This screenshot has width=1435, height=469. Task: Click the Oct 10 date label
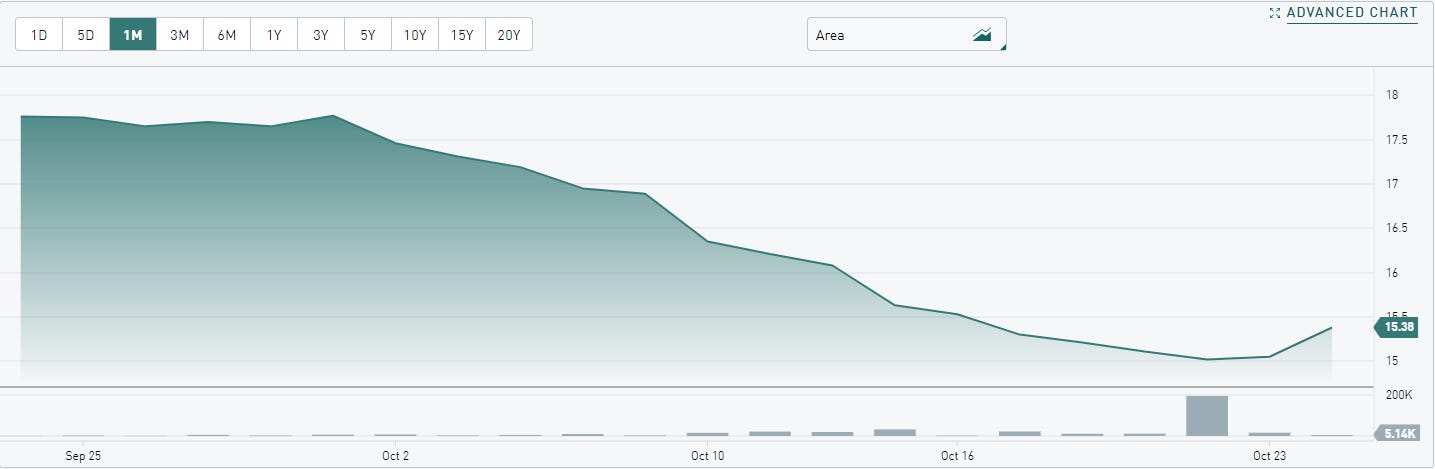(707, 455)
